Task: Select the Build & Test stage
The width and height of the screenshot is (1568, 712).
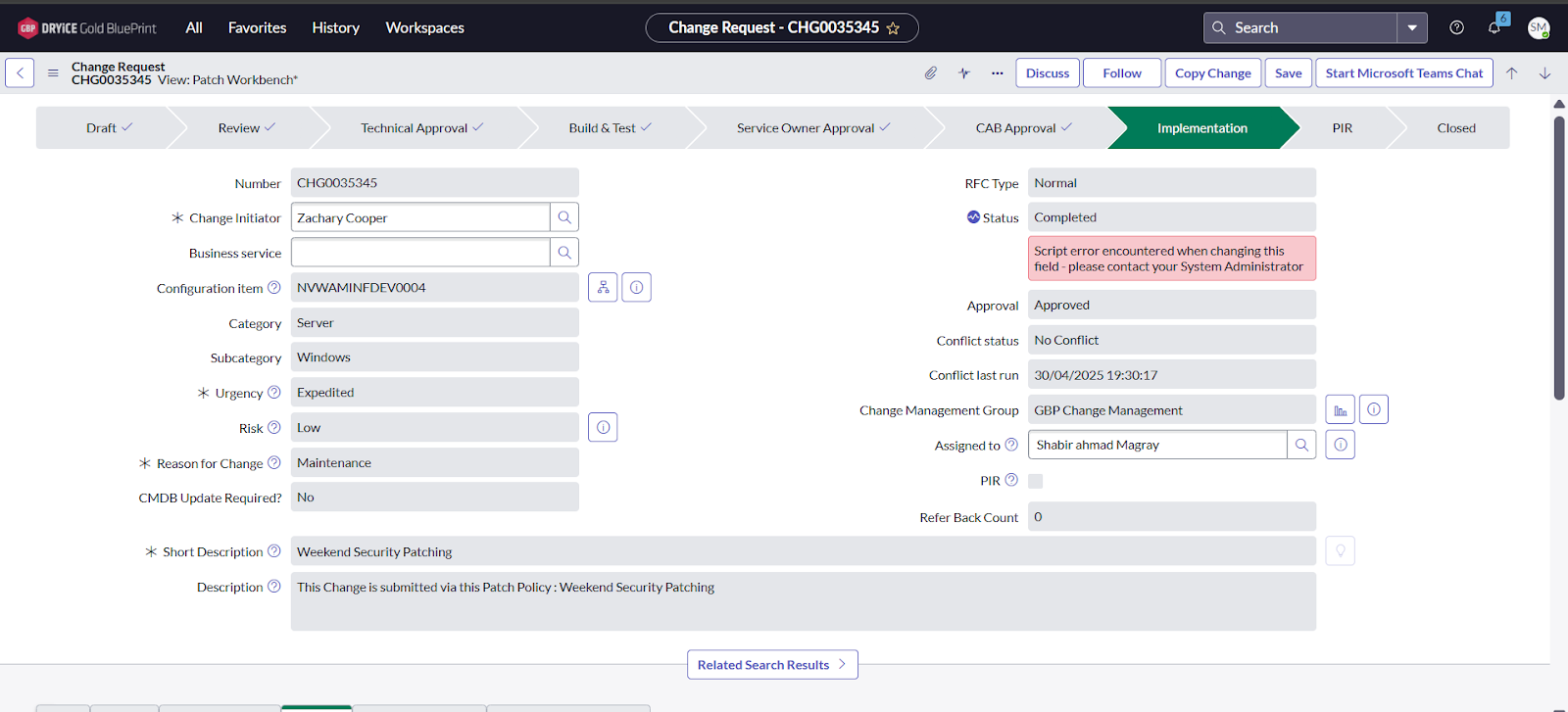Action: pos(611,127)
